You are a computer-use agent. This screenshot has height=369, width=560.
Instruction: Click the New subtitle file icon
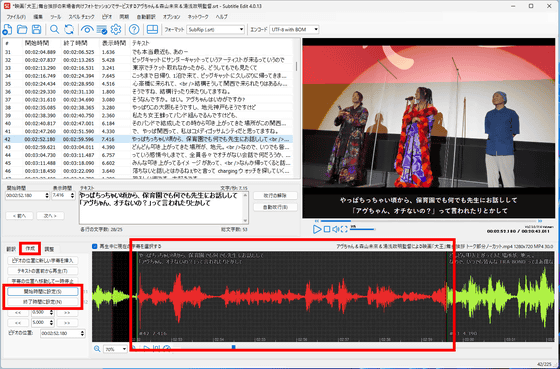pyautogui.click(x=7, y=29)
